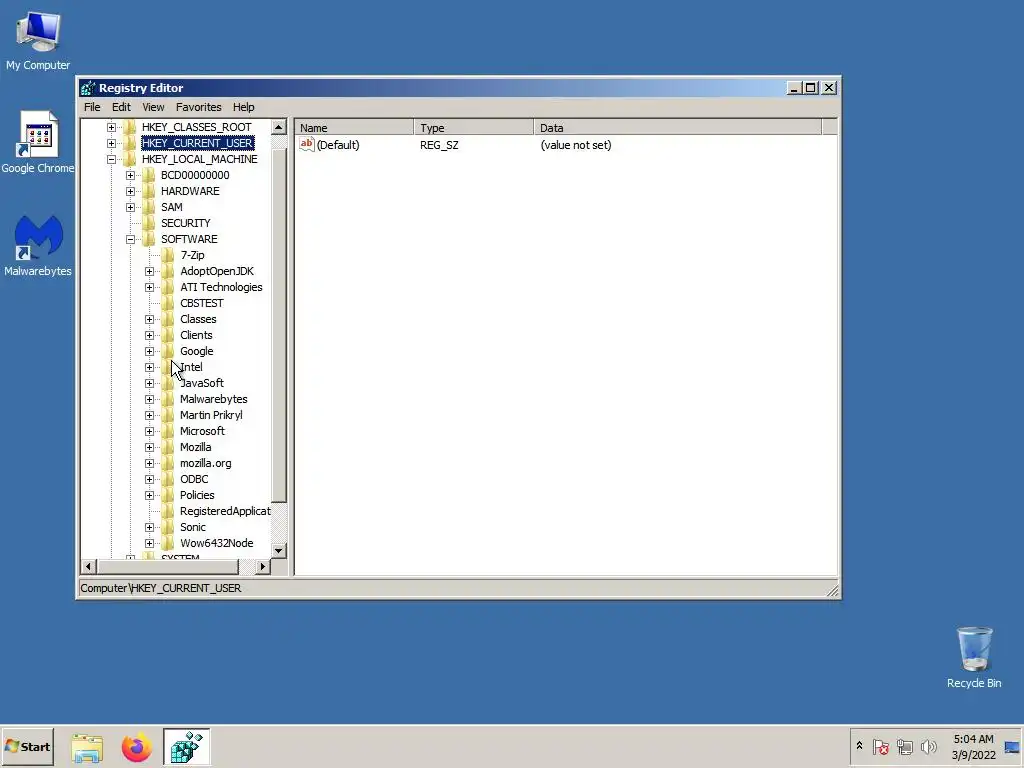Open the Edit menu
Viewport: 1024px width, 768px height.
(121, 107)
